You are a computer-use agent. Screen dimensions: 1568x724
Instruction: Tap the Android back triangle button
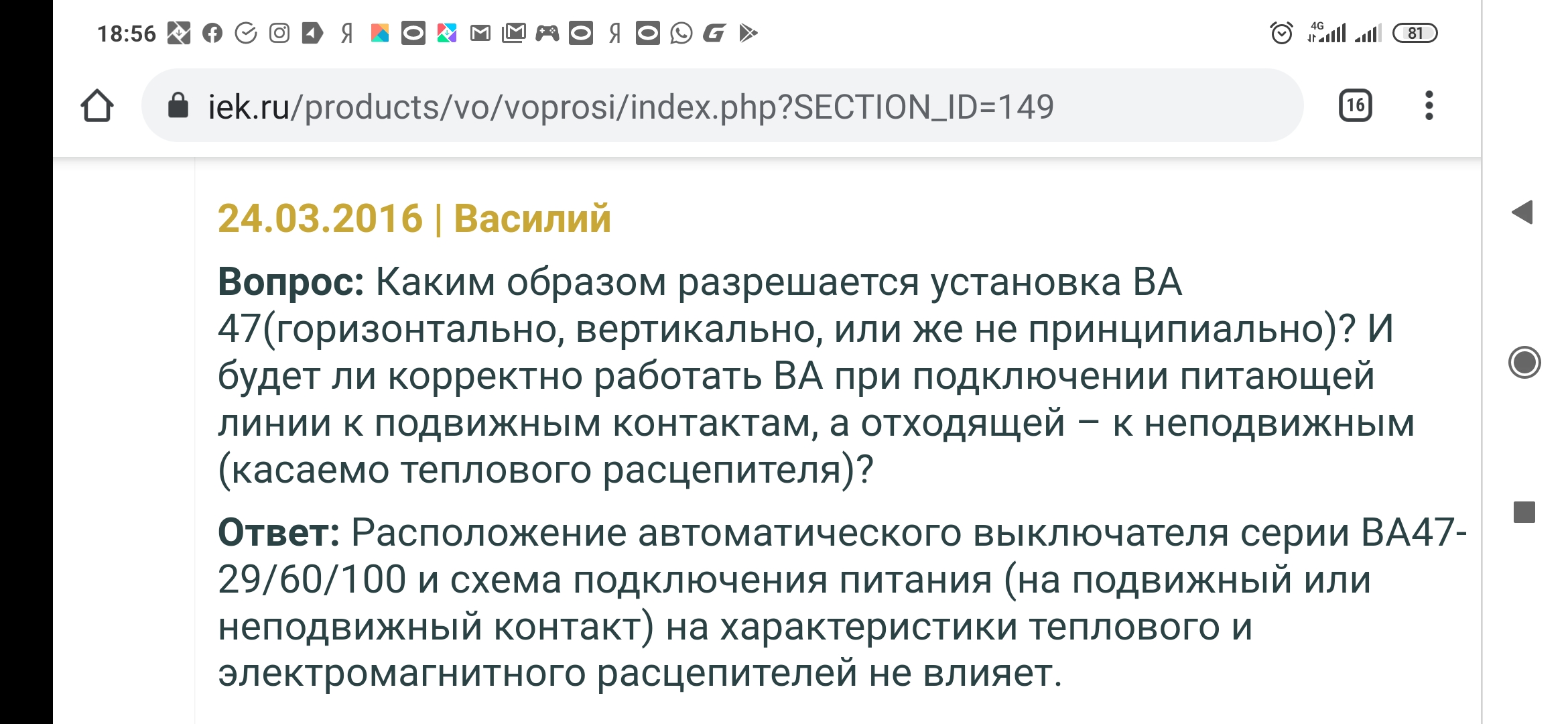pyautogui.click(x=1523, y=213)
